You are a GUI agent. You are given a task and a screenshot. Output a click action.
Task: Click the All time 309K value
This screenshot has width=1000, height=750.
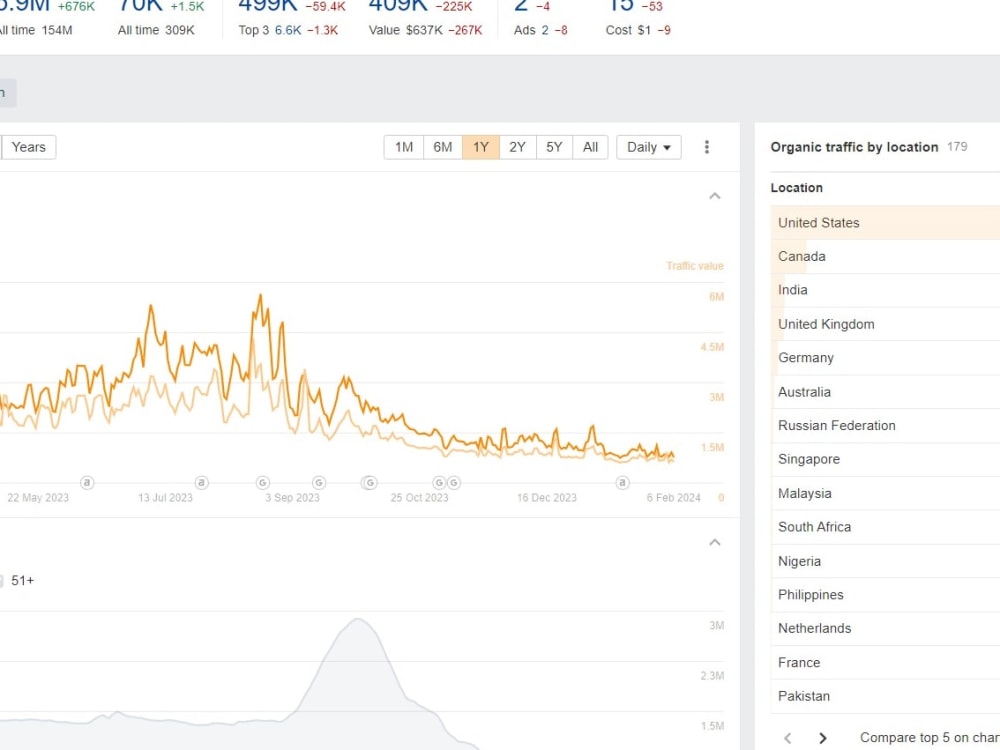point(156,30)
